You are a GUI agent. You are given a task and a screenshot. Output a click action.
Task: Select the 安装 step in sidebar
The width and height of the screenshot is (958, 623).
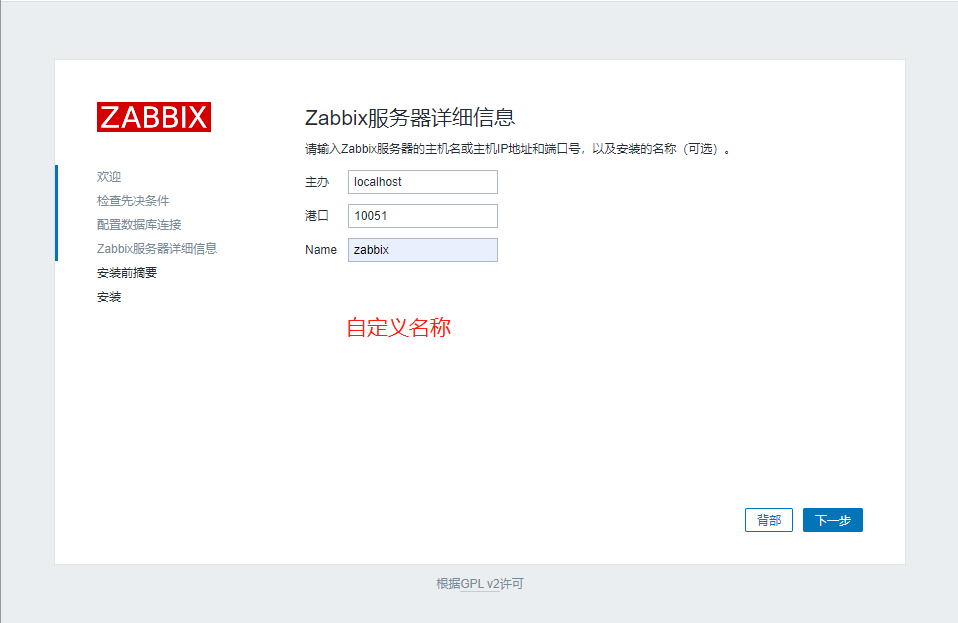(109, 297)
